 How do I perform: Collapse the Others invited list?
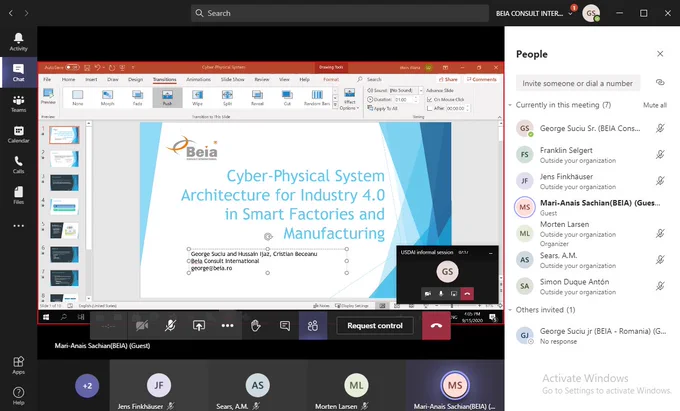[x=510, y=310]
